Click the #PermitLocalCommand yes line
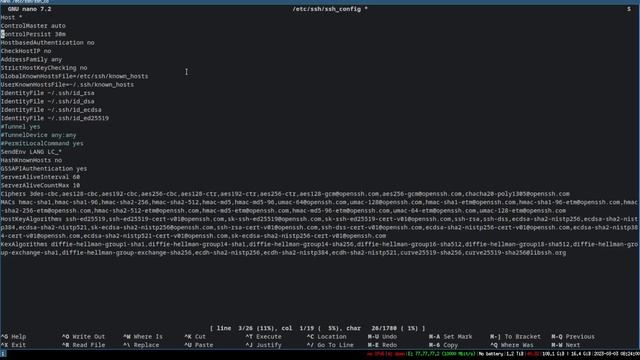This screenshot has width=640, height=360. 42,143
